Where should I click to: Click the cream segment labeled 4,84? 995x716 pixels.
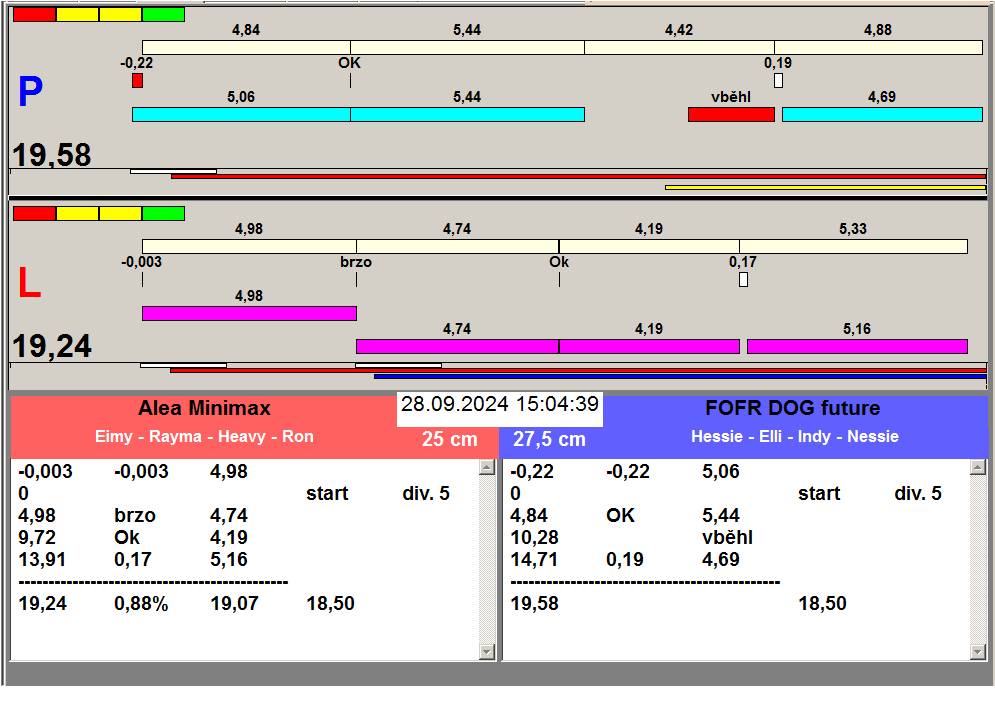click(246, 47)
